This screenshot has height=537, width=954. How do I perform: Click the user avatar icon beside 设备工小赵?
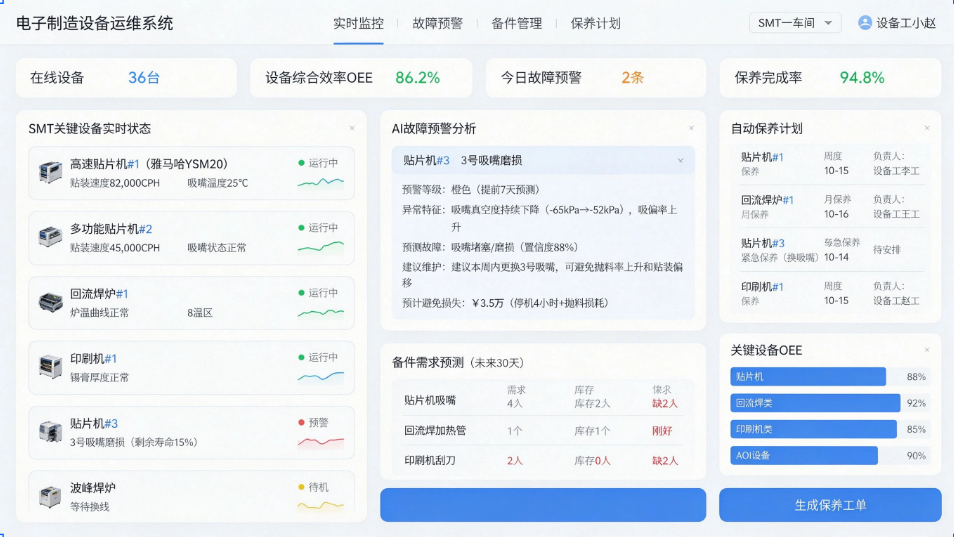[865, 23]
